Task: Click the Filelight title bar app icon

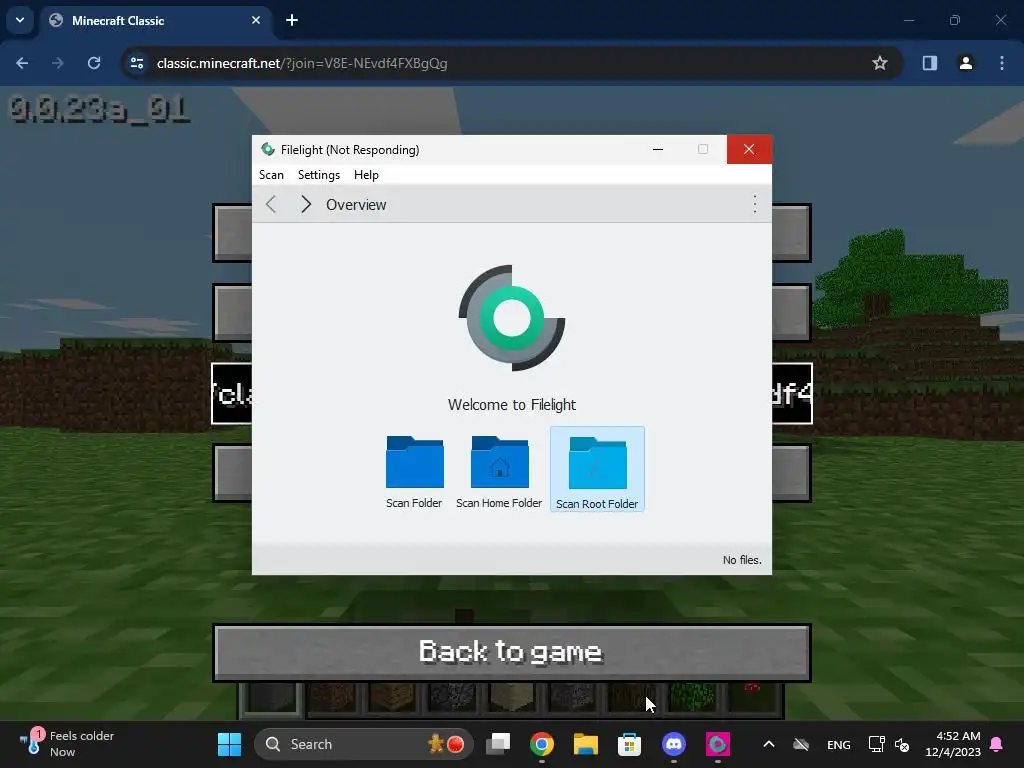Action: coord(267,150)
